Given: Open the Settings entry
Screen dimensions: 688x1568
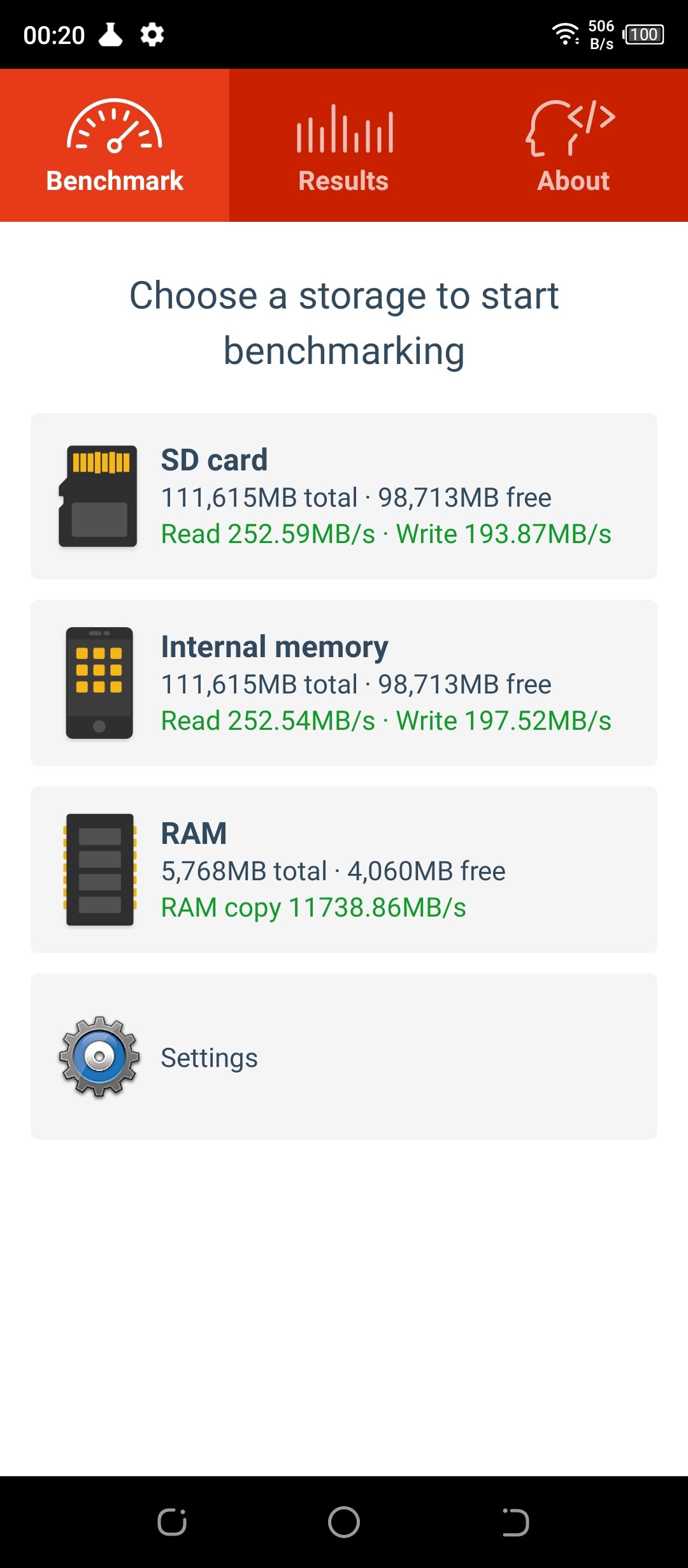Looking at the screenshot, I should pyautogui.click(x=344, y=1056).
